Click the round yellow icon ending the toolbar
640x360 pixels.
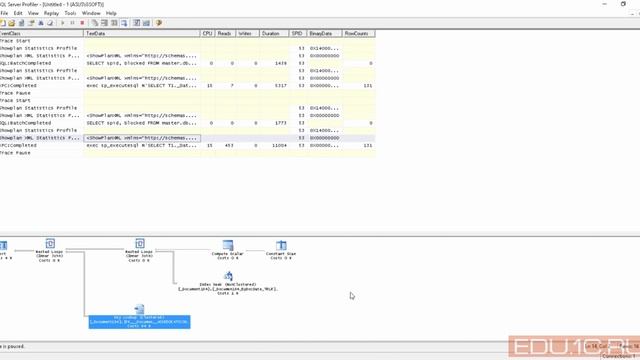pyautogui.click(x=159, y=23)
